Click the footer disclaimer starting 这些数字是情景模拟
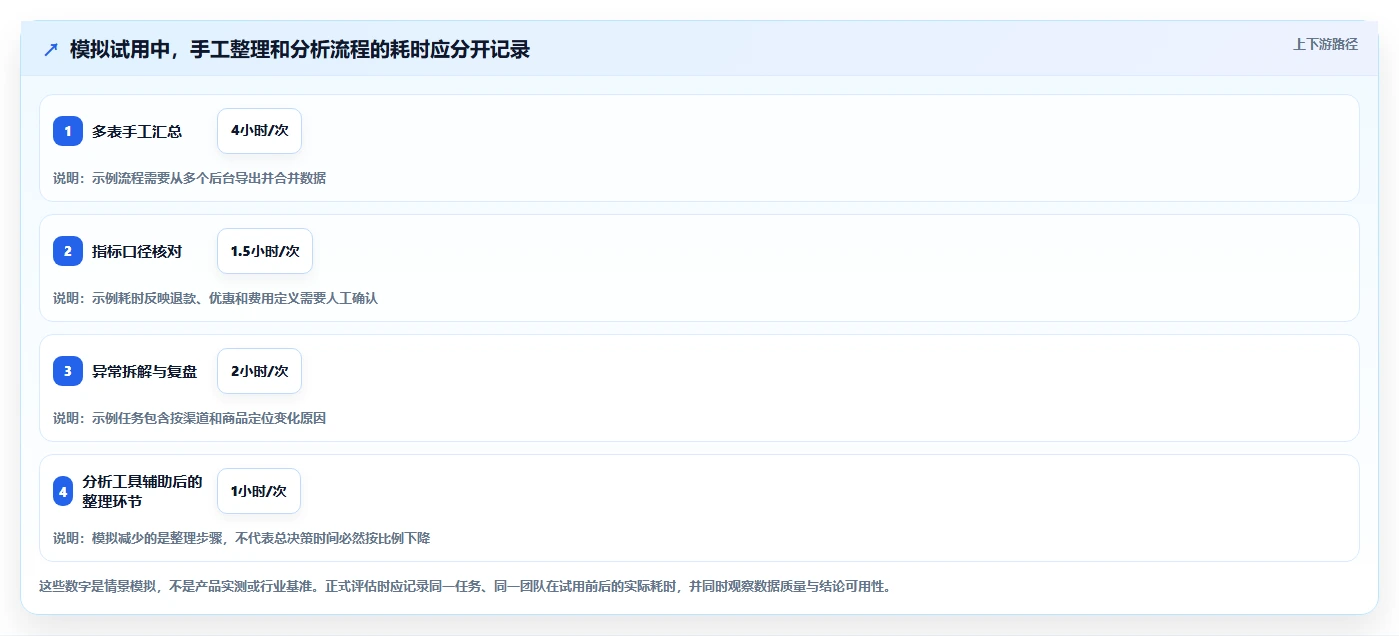Image resolution: width=1399 pixels, height=636 pixels. [464, 586]
